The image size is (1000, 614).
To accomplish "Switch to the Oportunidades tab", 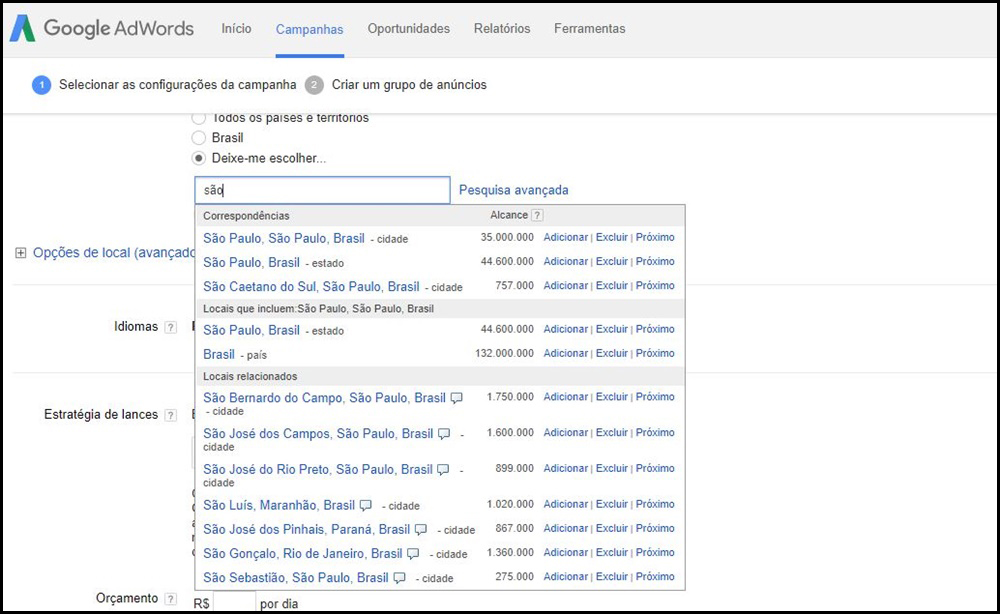I will pos(408,29).
